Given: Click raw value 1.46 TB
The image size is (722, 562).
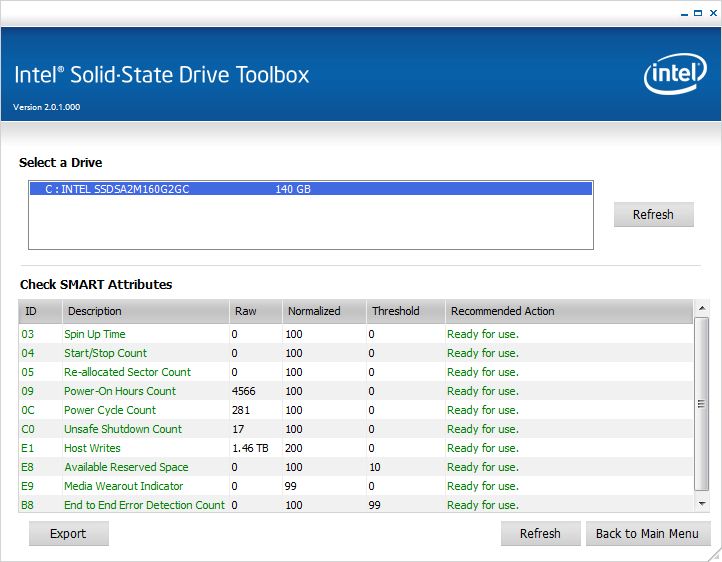Looking at the screenshot, I should (x=250, y=448).
